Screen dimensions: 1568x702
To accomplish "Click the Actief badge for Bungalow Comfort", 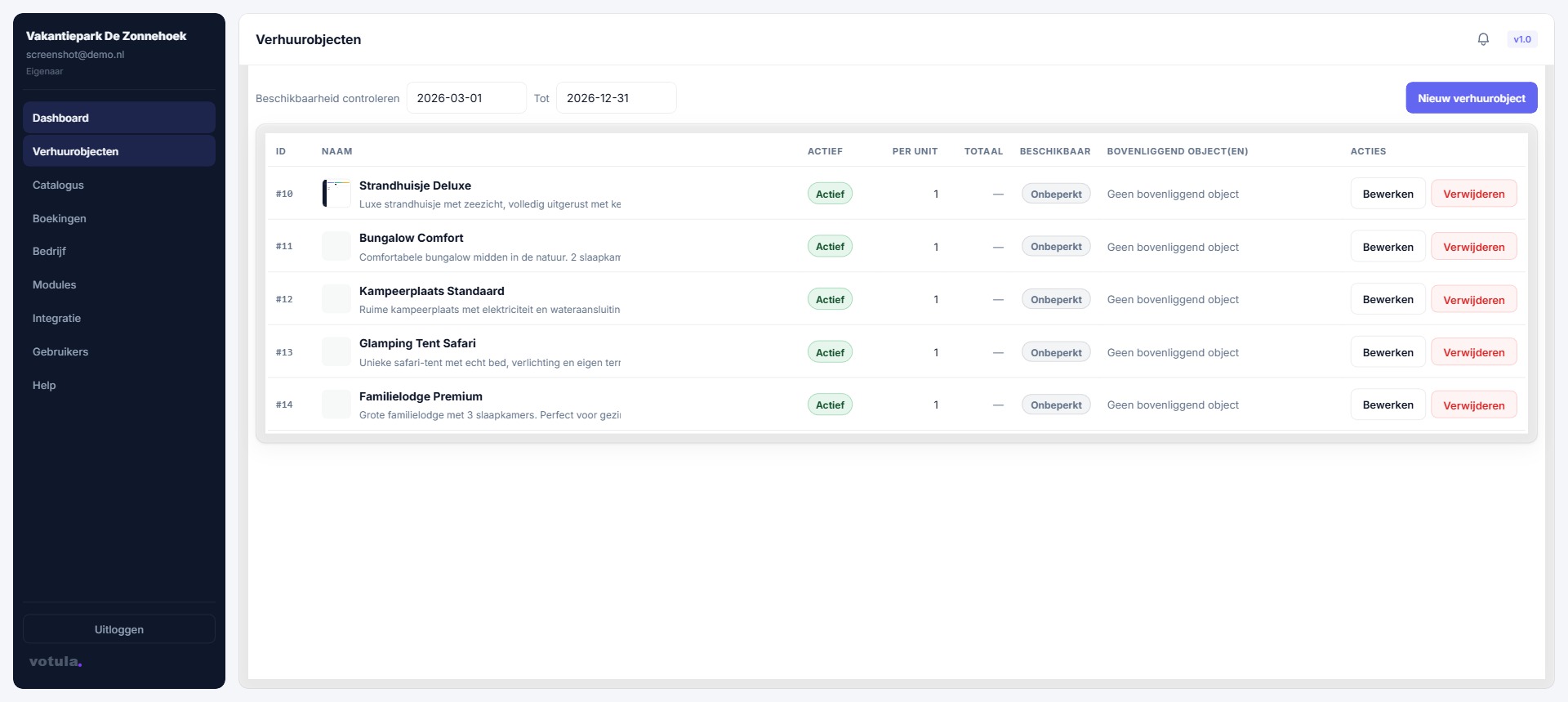I will 830,247.
